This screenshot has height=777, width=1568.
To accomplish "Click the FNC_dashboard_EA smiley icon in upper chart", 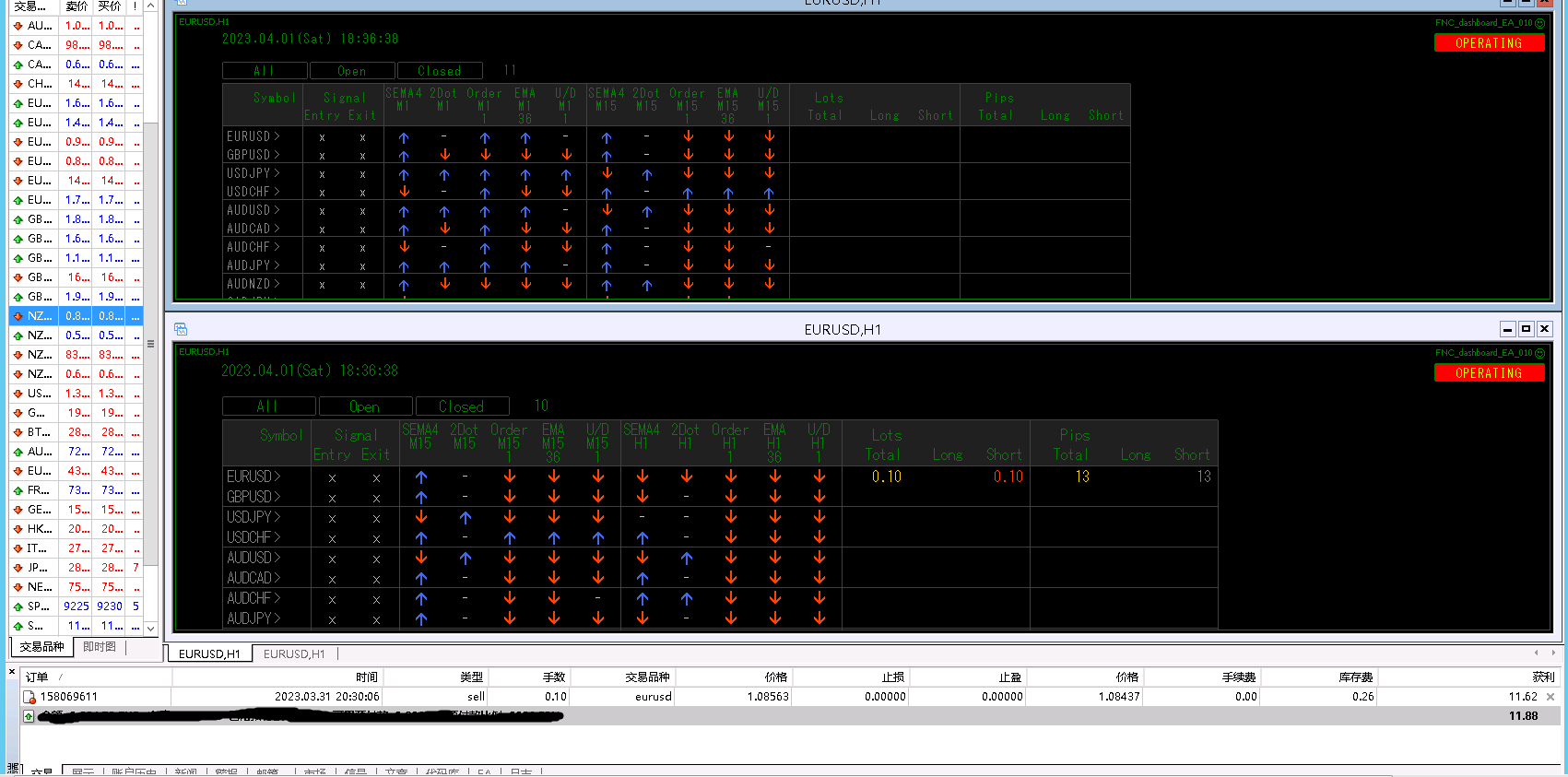I will pyautogui.click(x=1539, y=23).
